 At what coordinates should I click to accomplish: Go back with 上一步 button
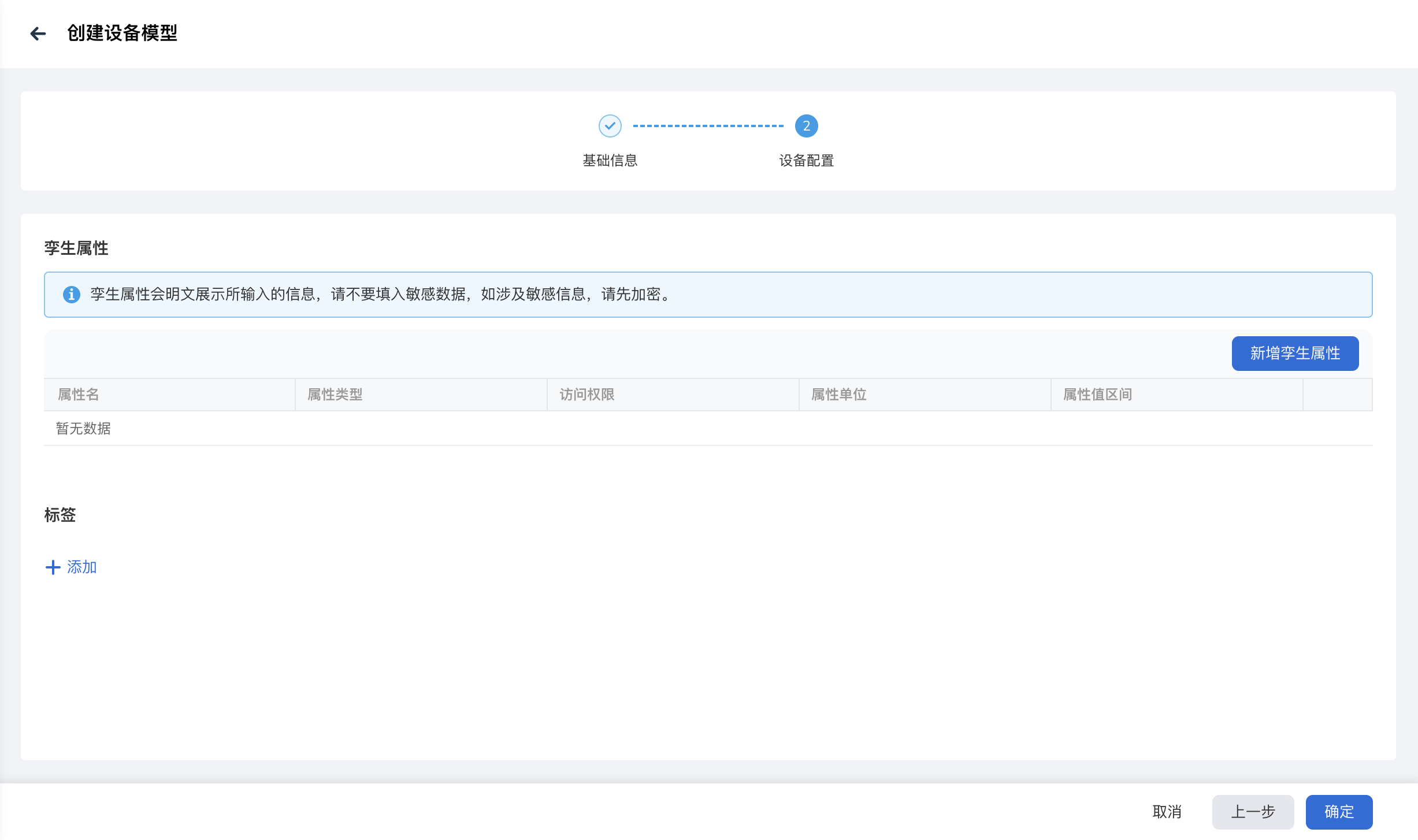(x=1252, y=812)
